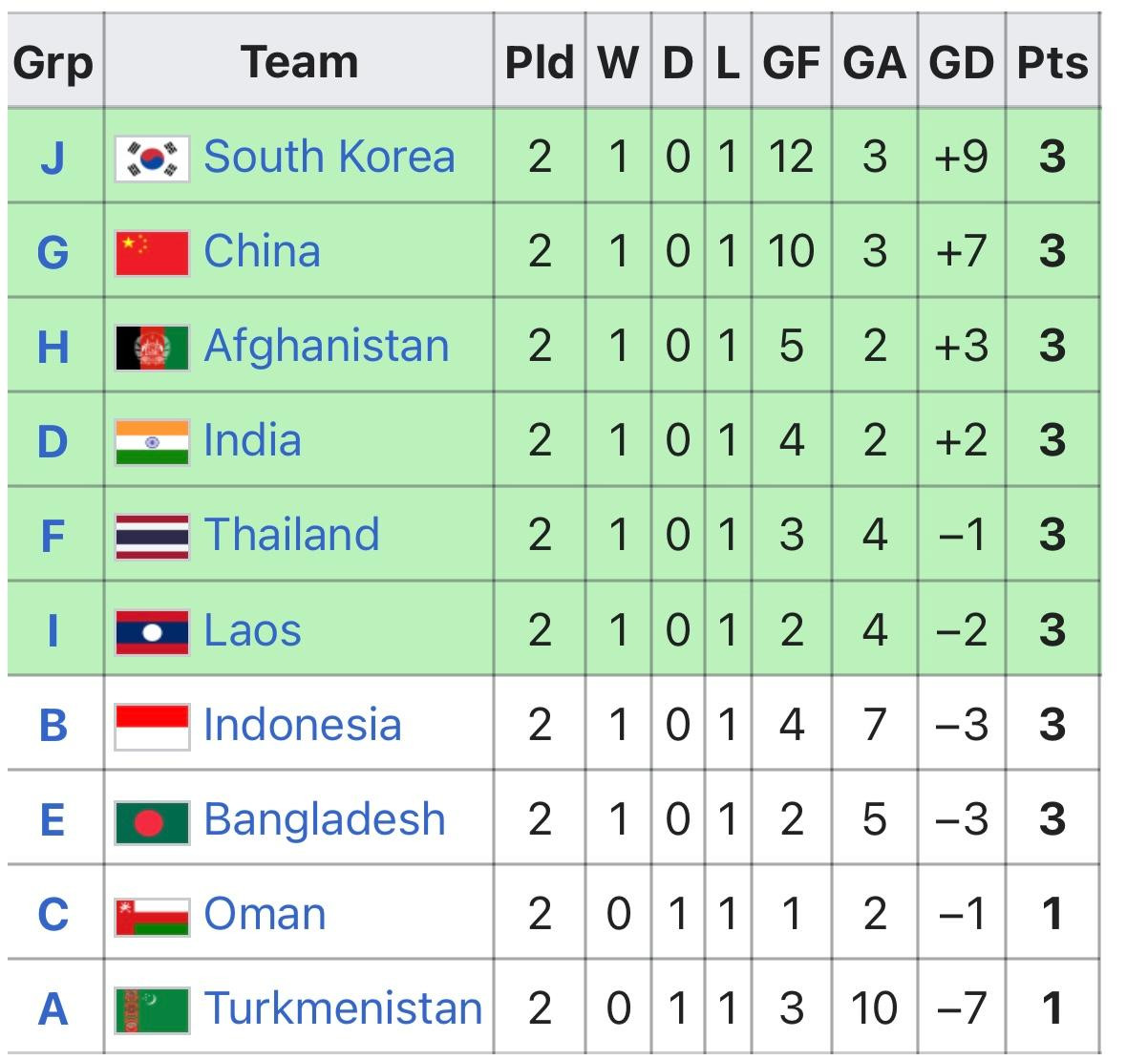Click the Laos flag icon

[152, 630]
